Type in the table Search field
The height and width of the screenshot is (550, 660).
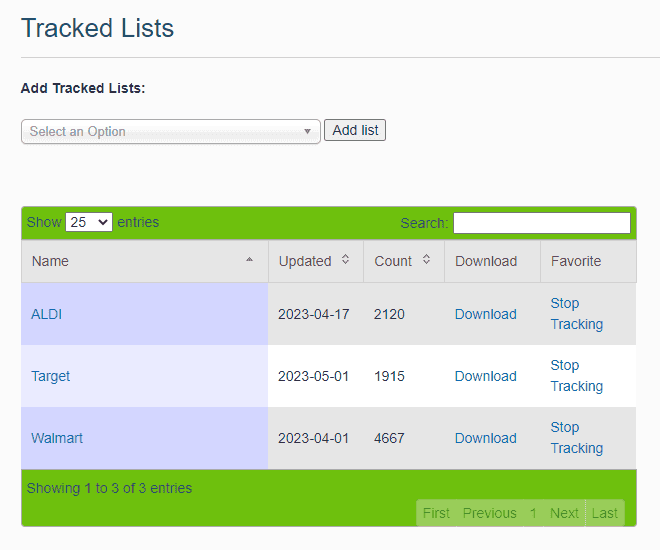[541, 223]
